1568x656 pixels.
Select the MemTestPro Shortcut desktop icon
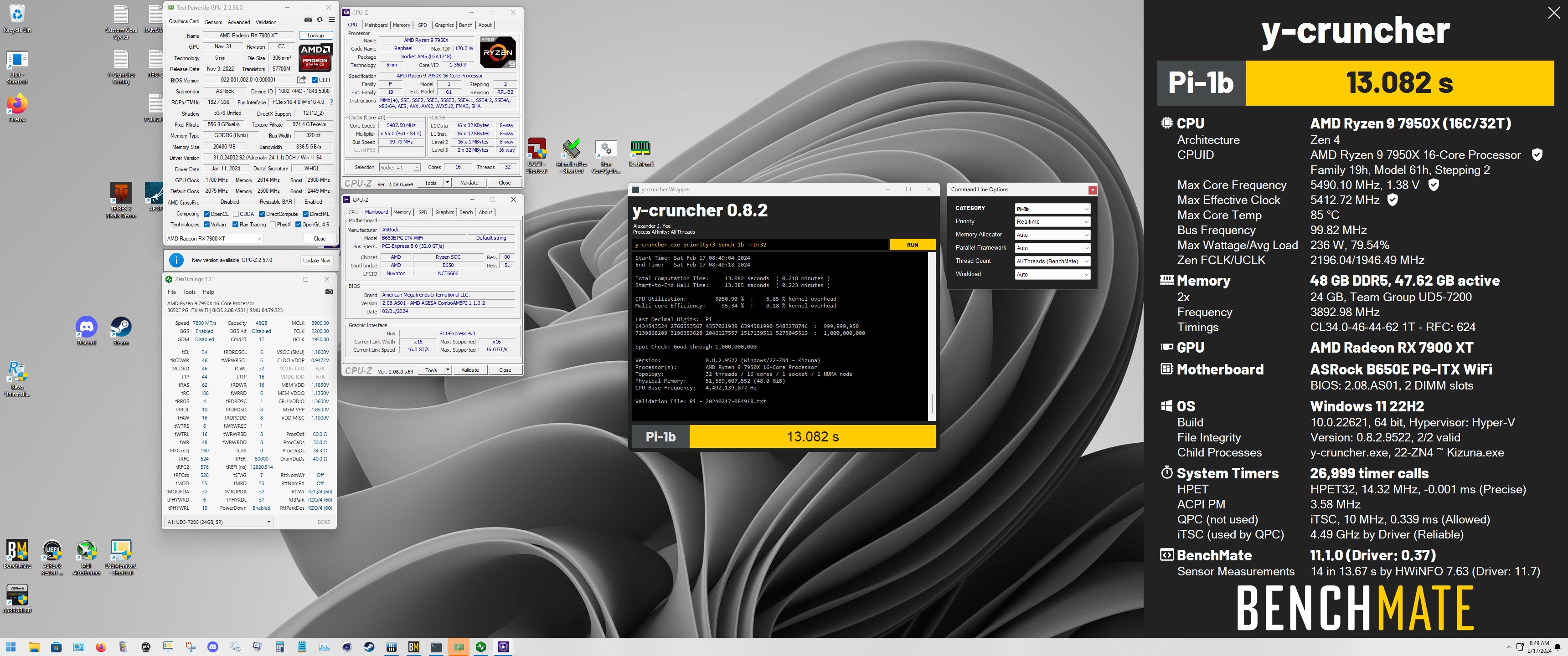point(572,156)
